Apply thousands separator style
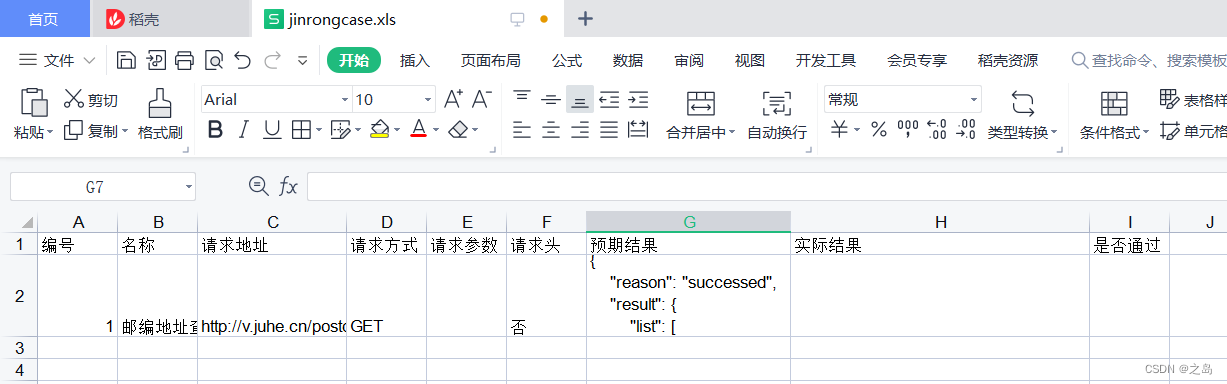Screen dimensions: 1227x384 (x=908, y=130)
